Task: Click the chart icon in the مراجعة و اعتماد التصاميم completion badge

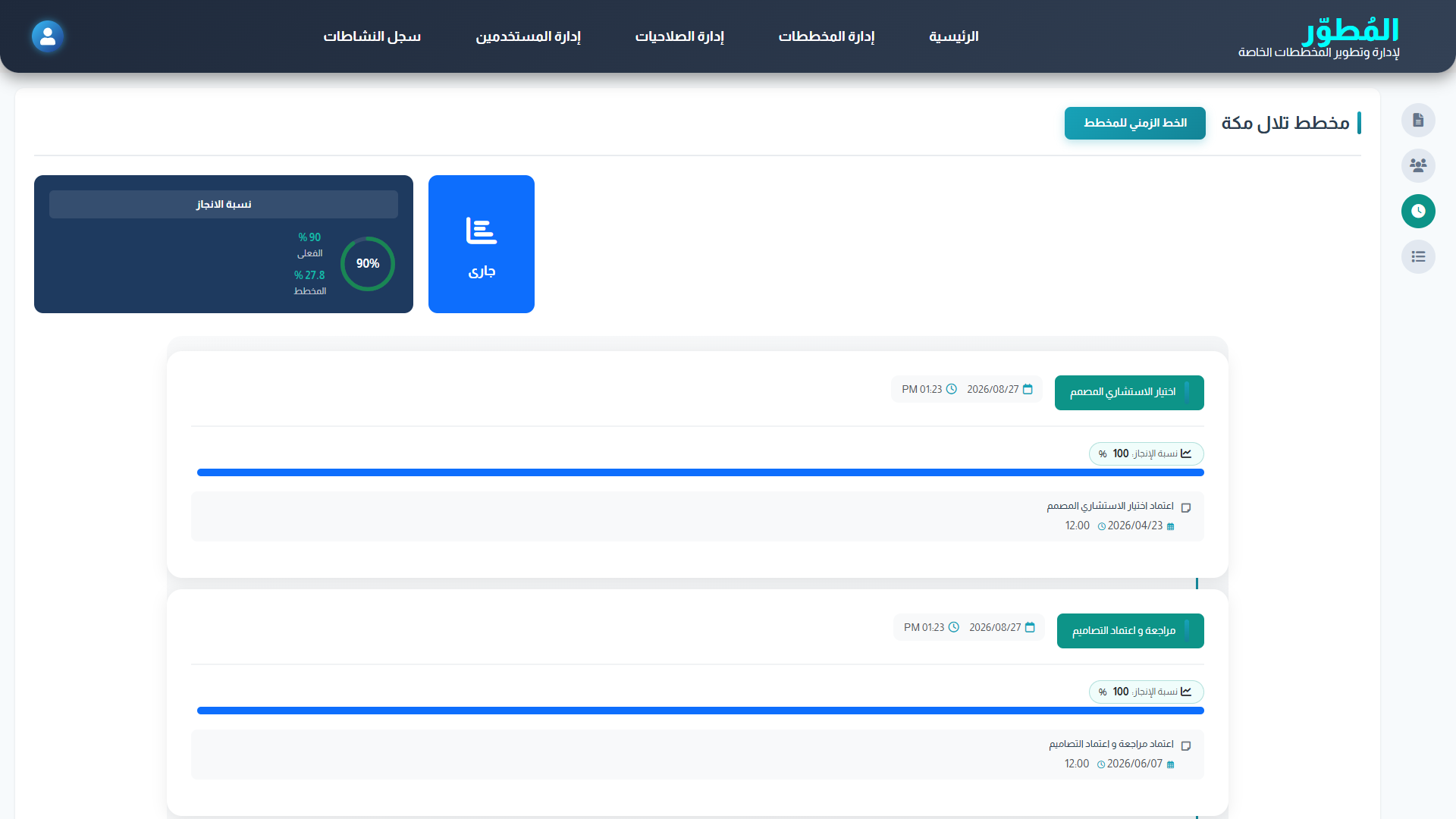Action: [1186, 692]
